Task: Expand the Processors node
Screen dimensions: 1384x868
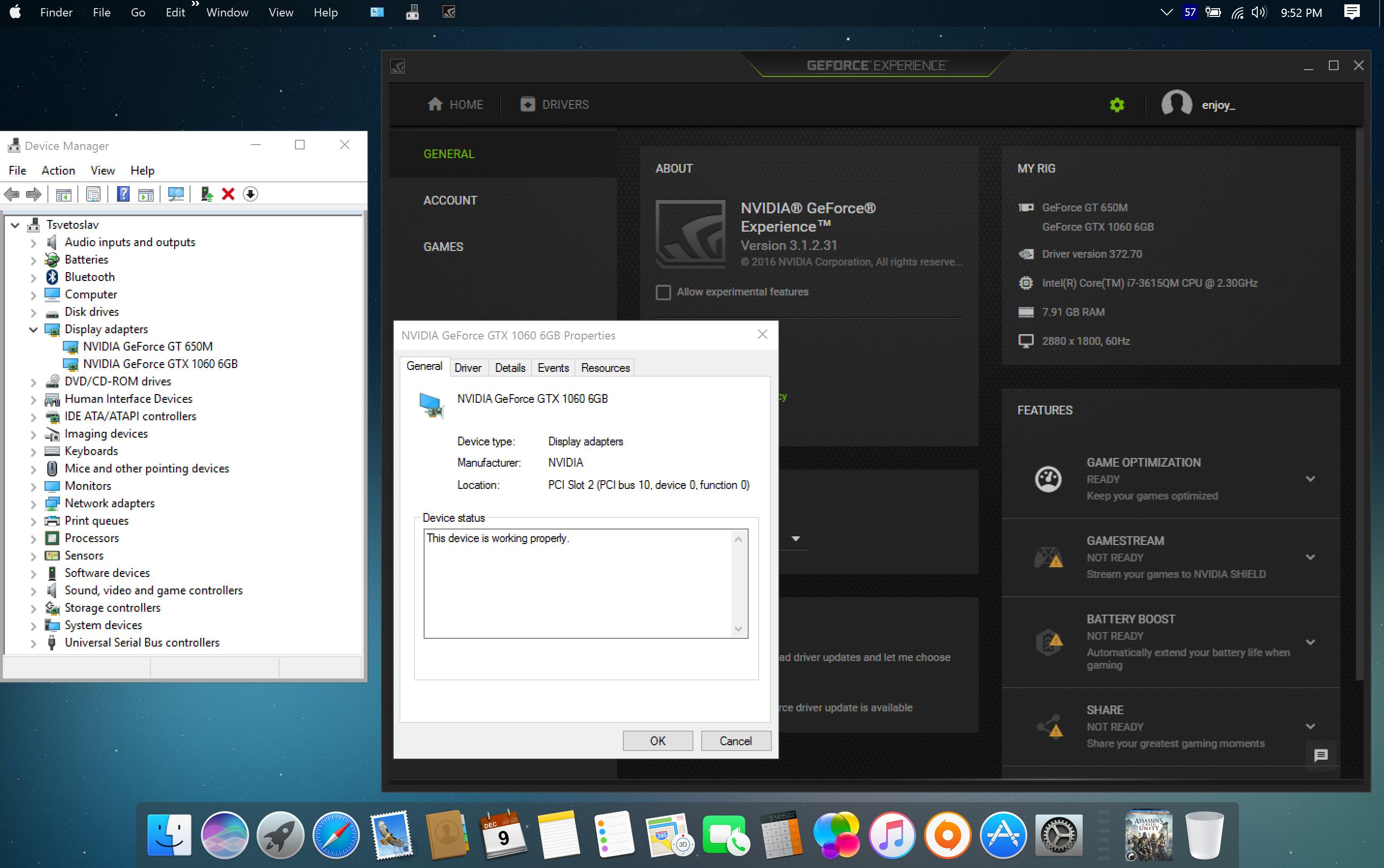Action: coord(33,539)
